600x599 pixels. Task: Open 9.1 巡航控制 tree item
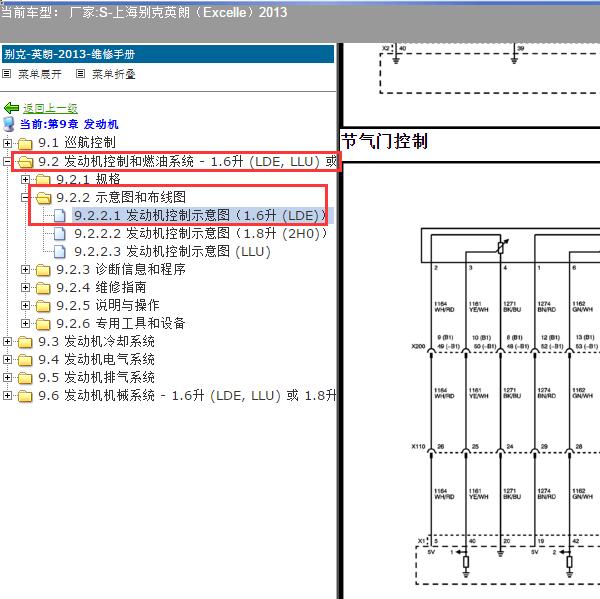coord(77,143)
